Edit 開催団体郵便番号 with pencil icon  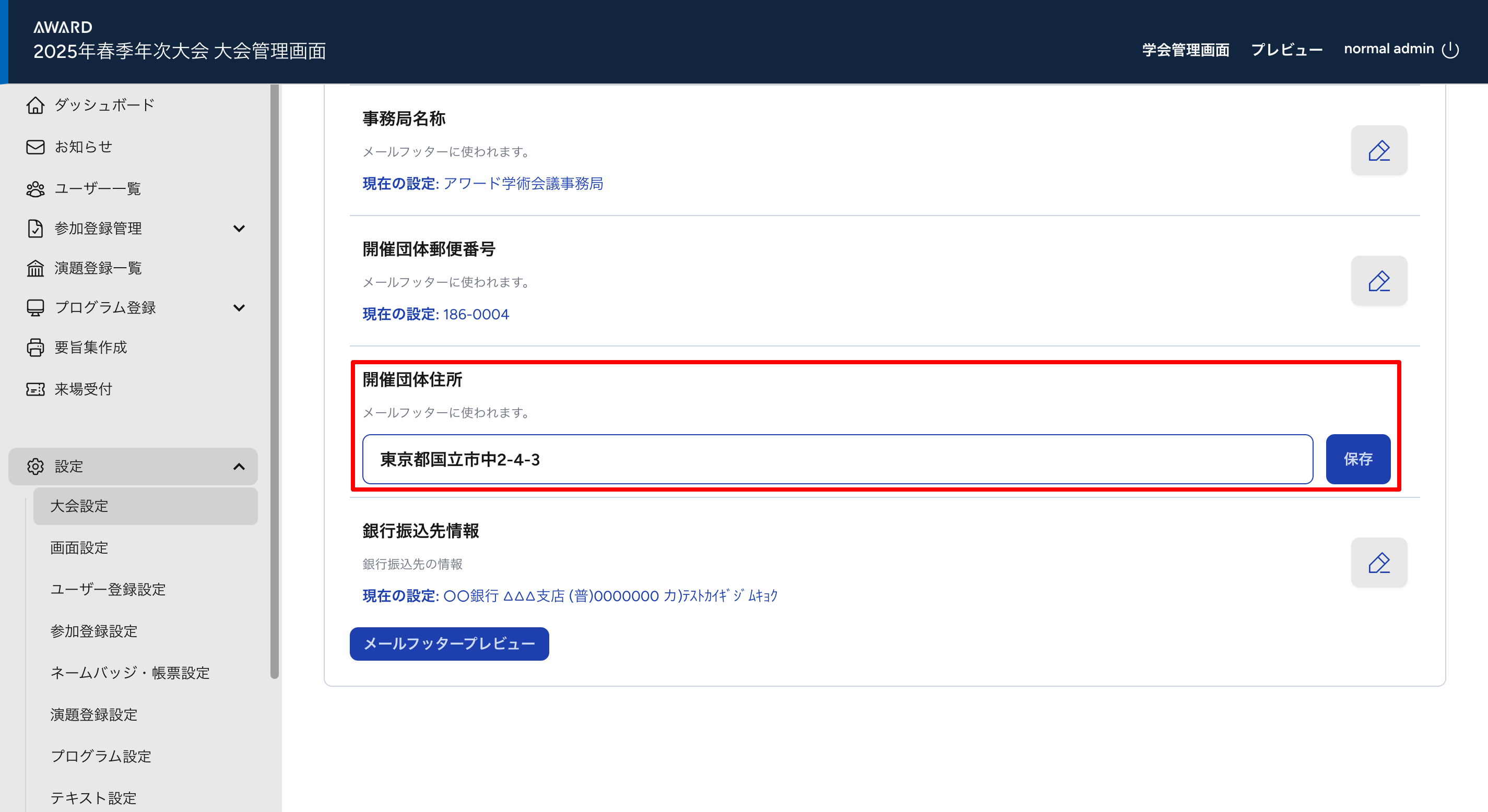click(x=1378, y=281)
